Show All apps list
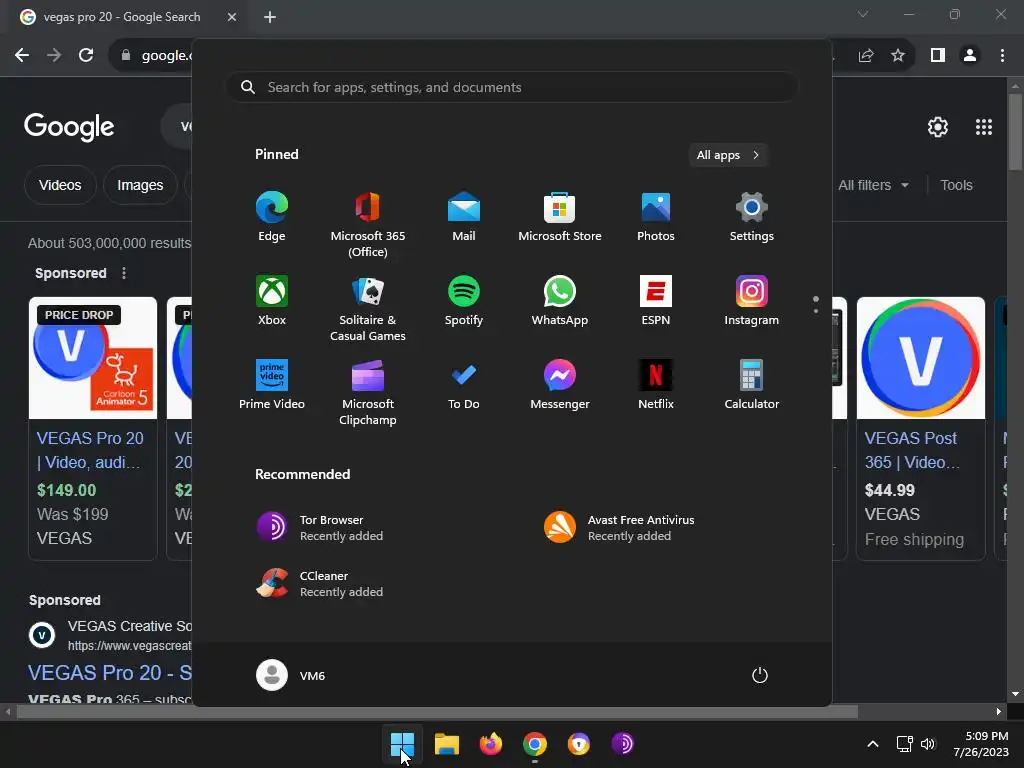1024x768 pixels. tap(728, 155)
